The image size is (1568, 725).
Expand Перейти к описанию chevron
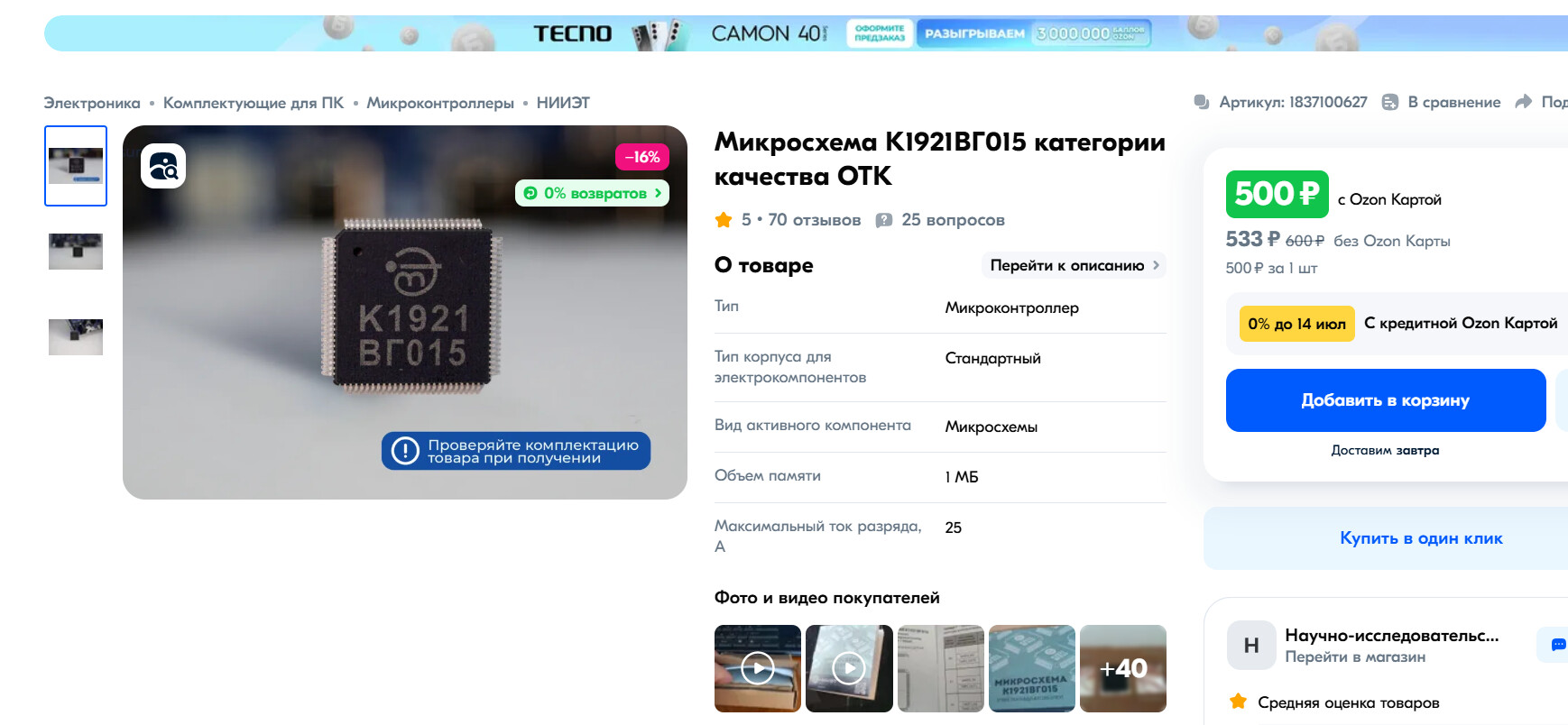[1156, 265]
